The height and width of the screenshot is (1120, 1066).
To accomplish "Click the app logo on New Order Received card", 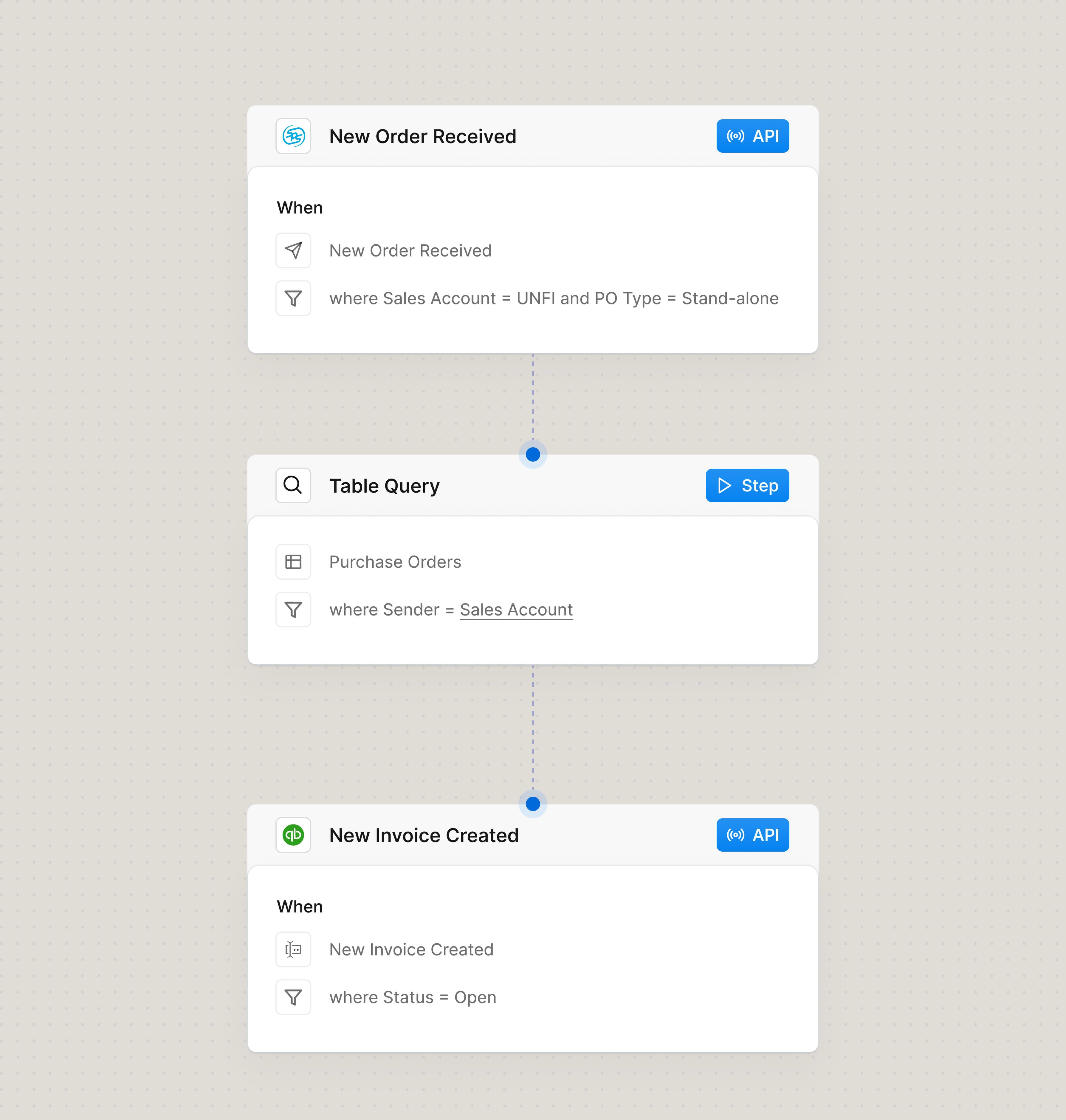I will [293, 136].
